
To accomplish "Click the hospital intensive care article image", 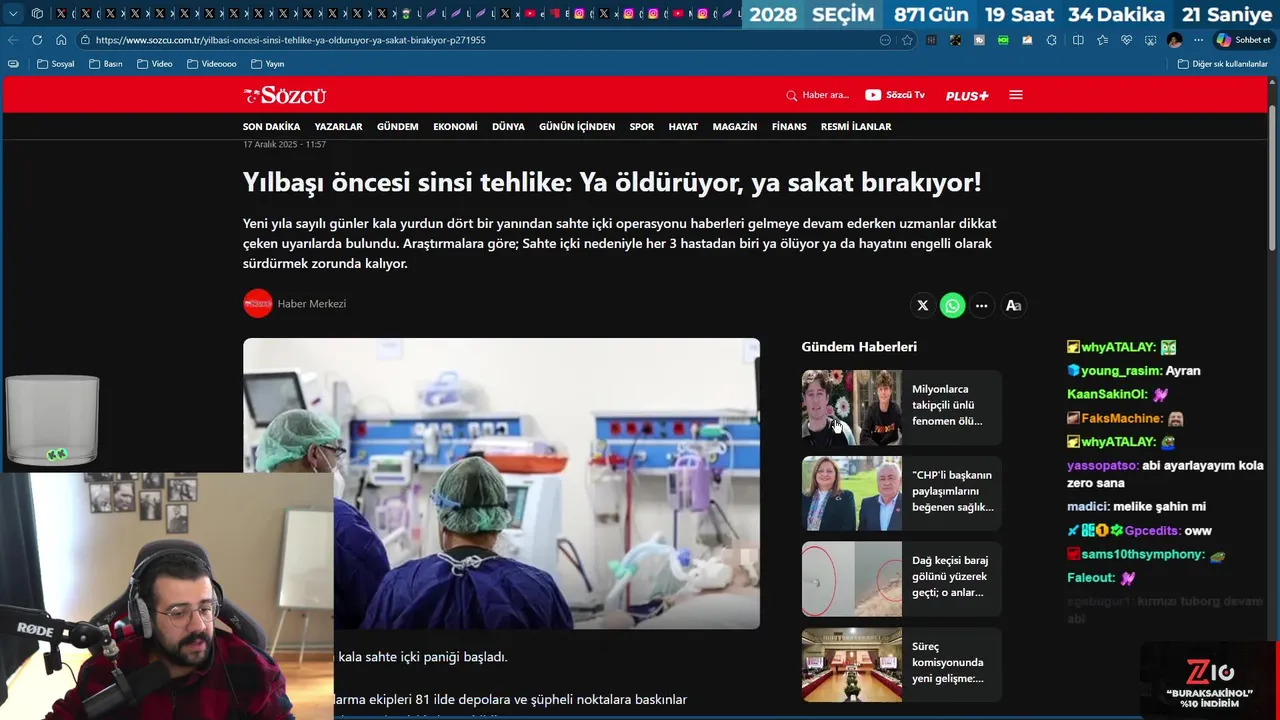I will click(x=501, y=483).
